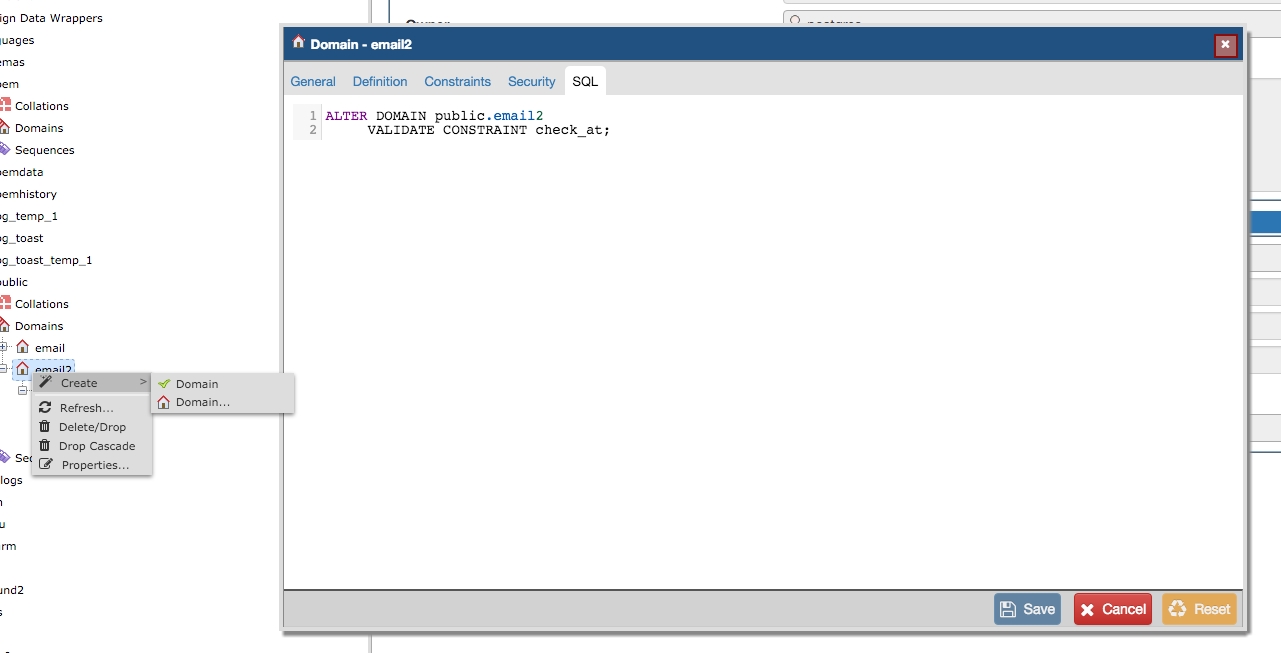Screen dimensions: 1281x653
Task: Click the house icon beside the email domain
Action: point(22,347)
